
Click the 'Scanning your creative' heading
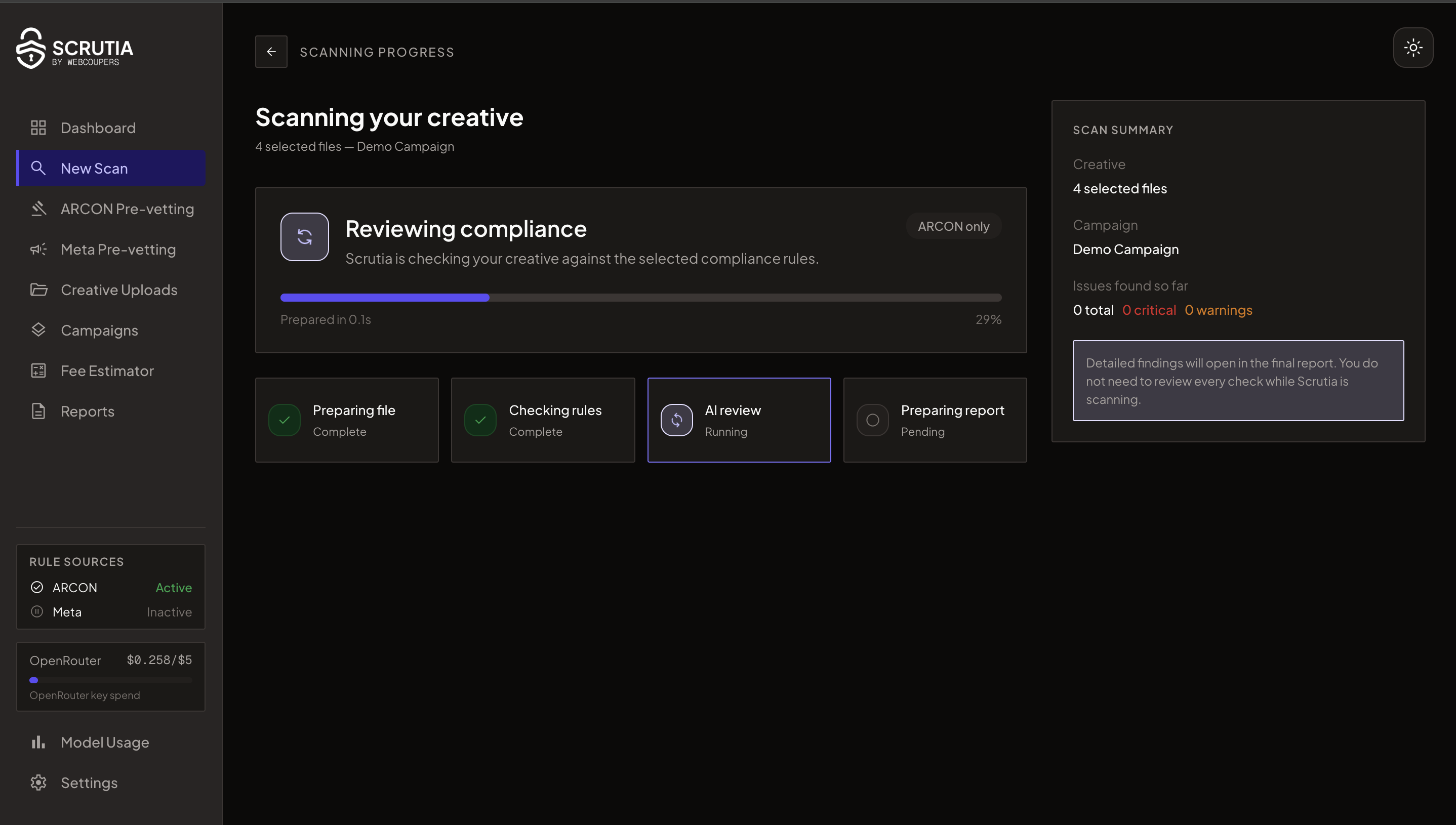[389, 117]
